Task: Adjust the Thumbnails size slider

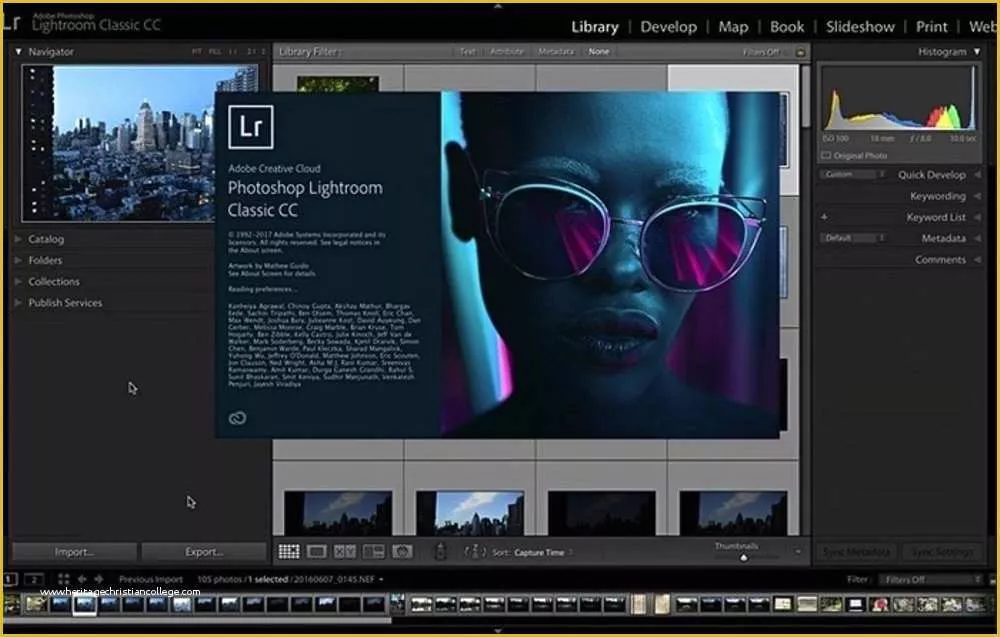Action: pos(744,558)
